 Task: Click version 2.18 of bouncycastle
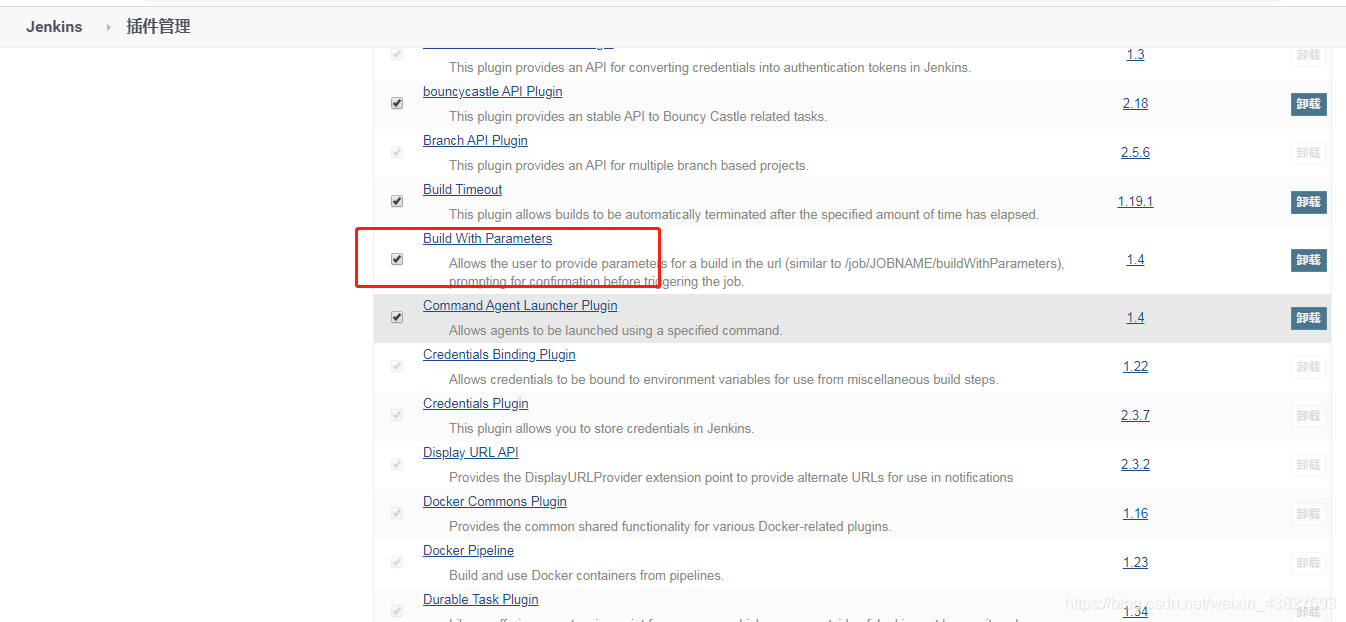(1135, 103)
